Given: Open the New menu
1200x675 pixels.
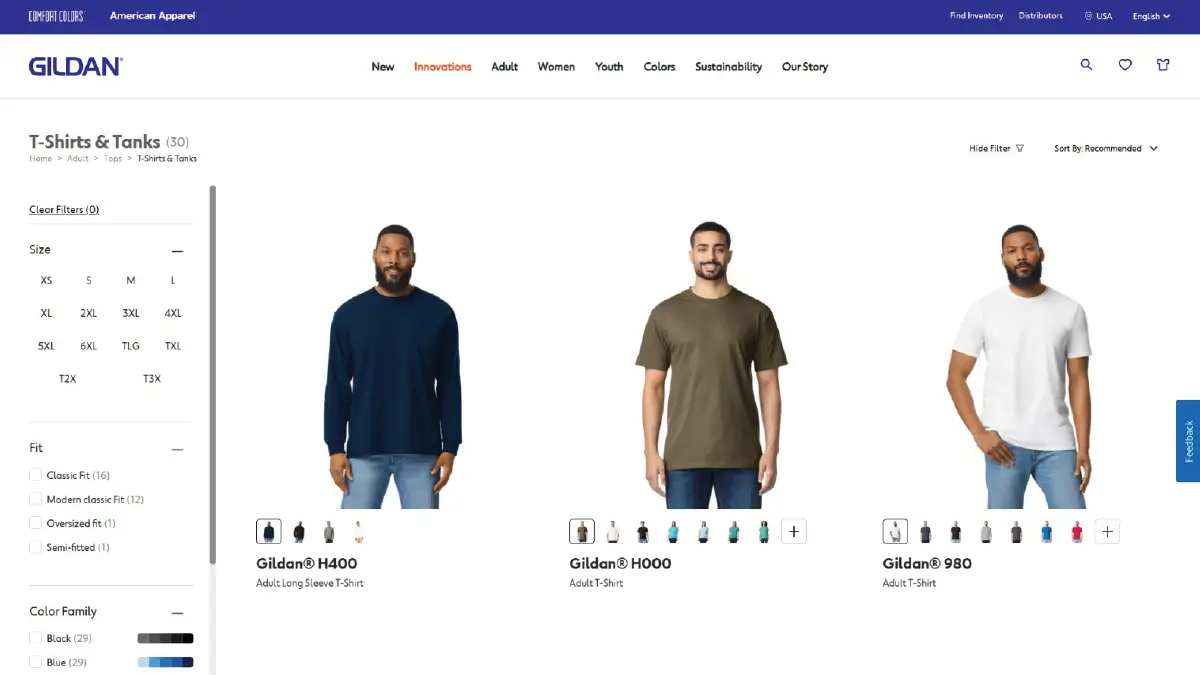Looking at the screenshot, I should (383, 67).
